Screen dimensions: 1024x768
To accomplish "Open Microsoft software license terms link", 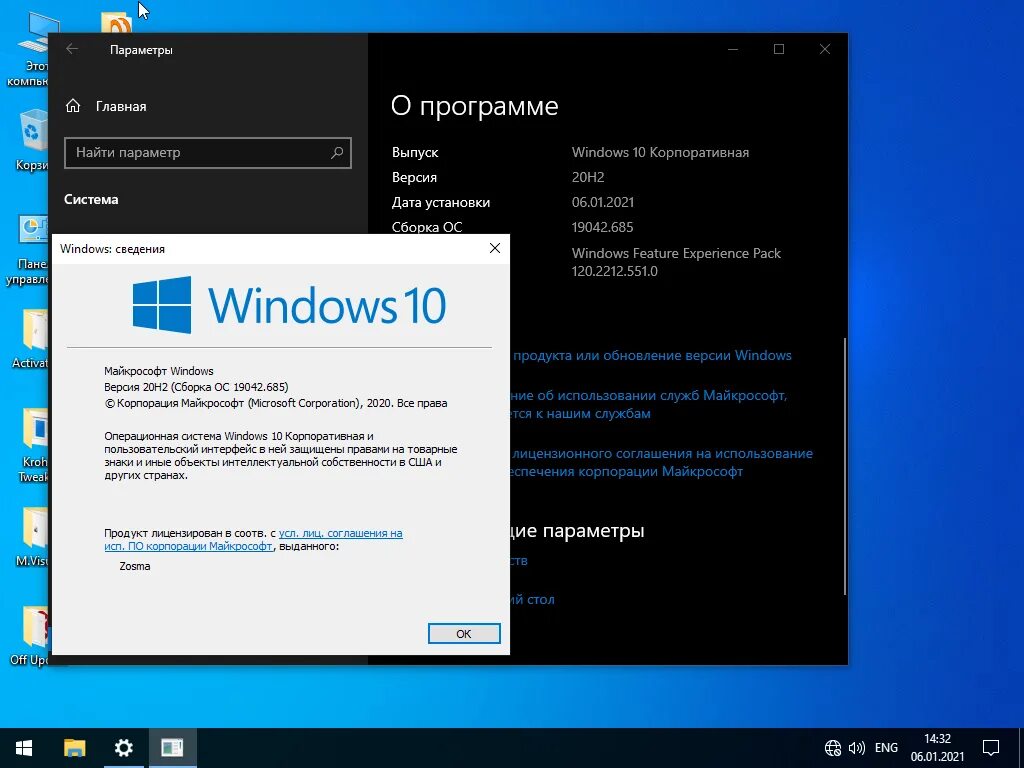I will pos(662,462).
